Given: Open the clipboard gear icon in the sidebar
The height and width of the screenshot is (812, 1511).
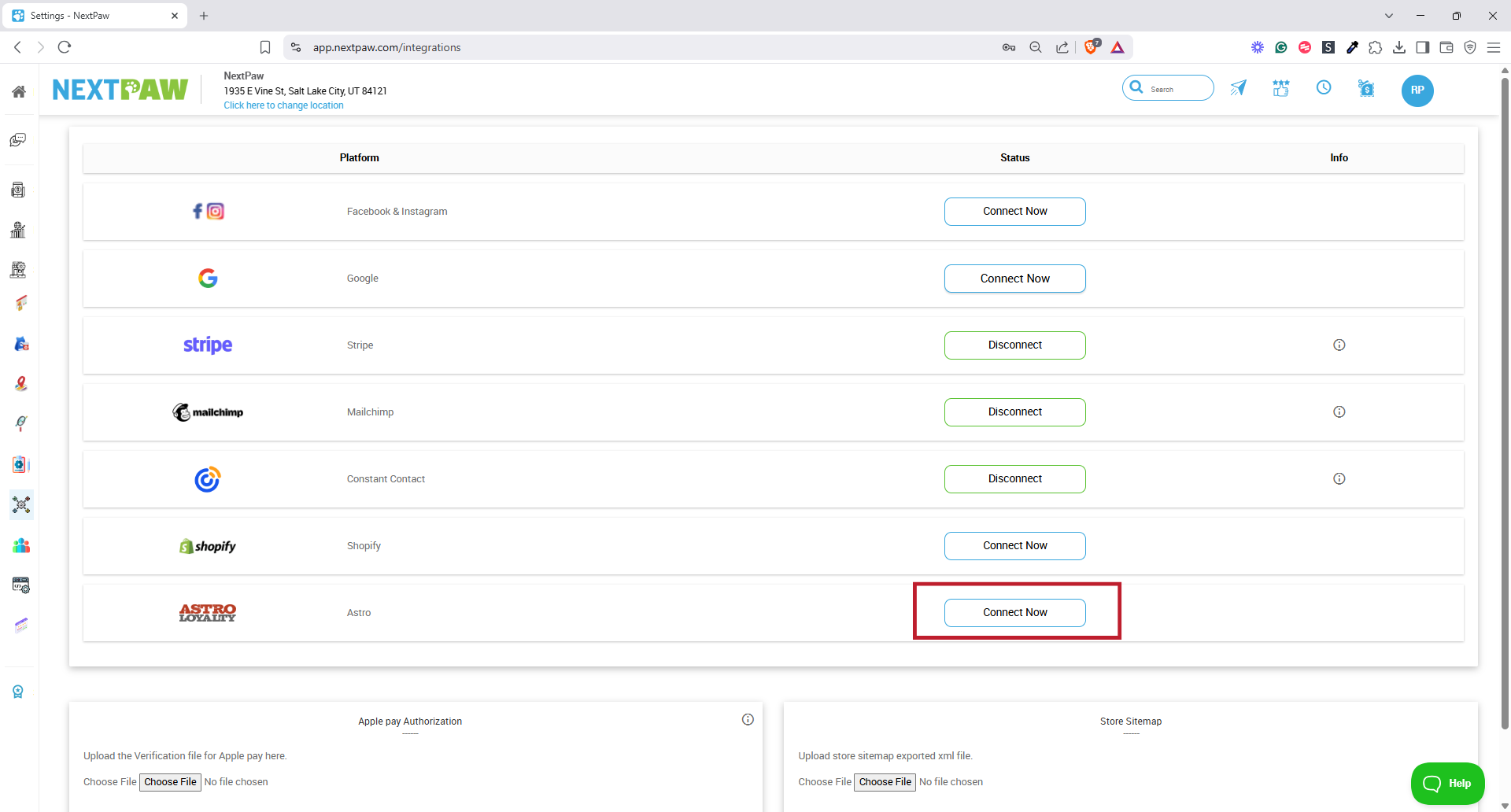Looking at the screenshot, I should [21, 464].
